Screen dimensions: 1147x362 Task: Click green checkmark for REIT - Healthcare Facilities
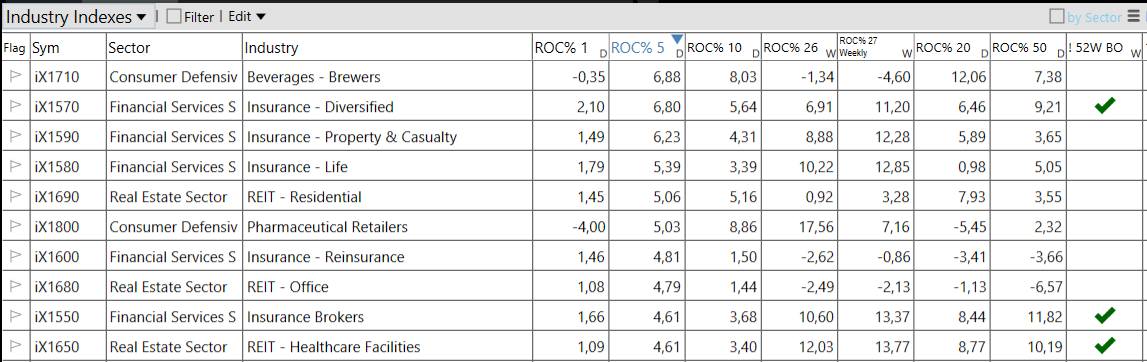1105,344
